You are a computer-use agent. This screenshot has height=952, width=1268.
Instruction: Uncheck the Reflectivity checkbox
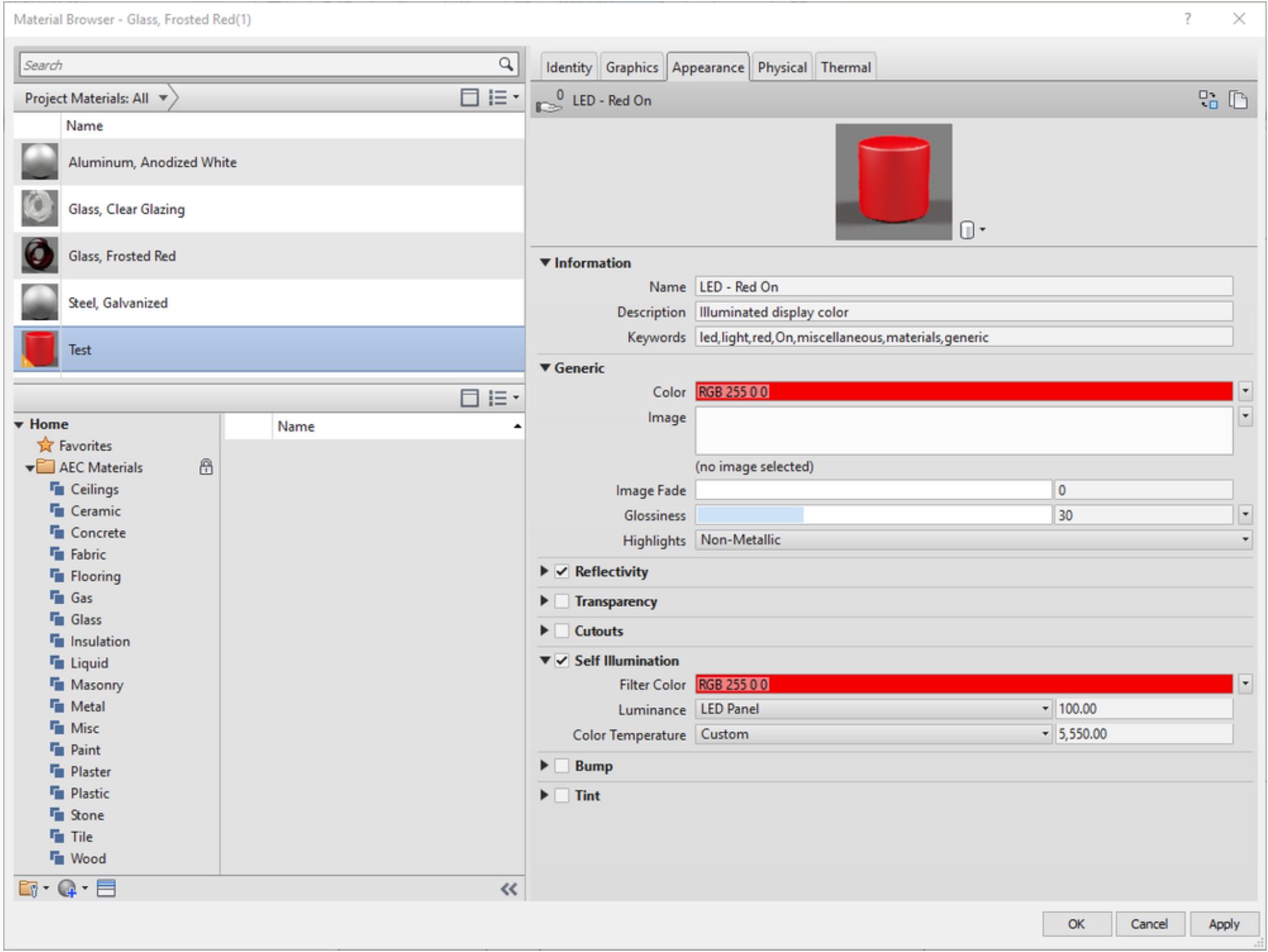point(562,572)
